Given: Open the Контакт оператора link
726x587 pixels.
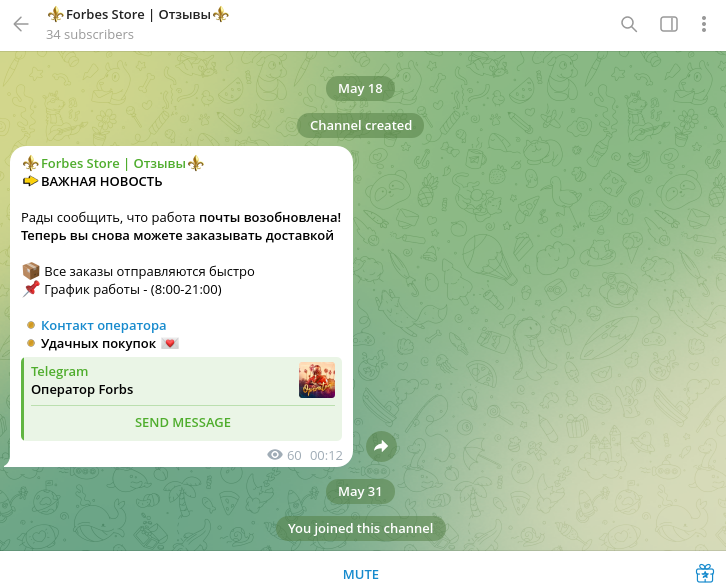Looking at the screenshot, I should pos(104,325).
